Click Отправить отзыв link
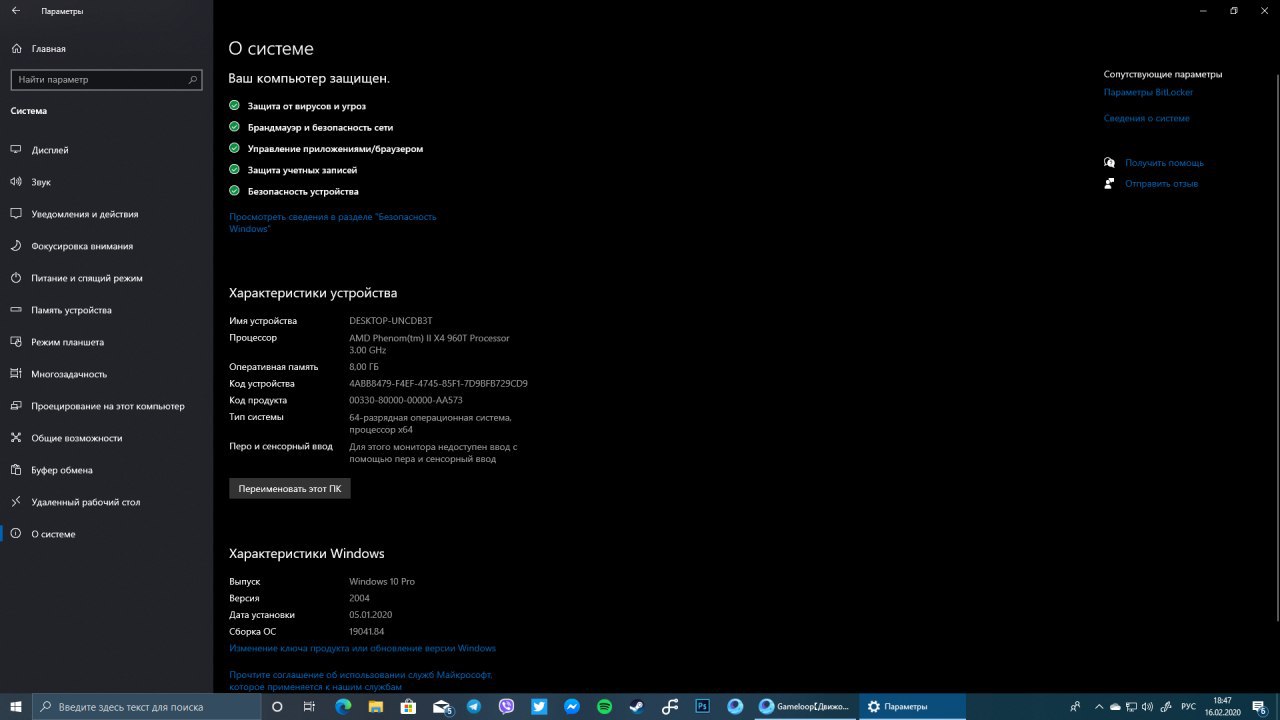This screenshot has width=1280, height=720. (1161, 184)
